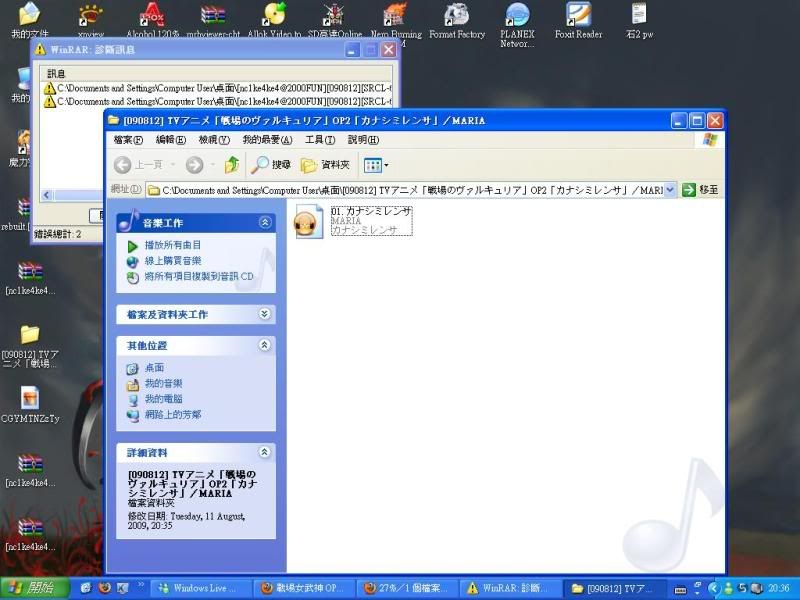Screen dimensions: 800x600
Task: Switch to 27% download taskbar item
Action: click(407, 588)
